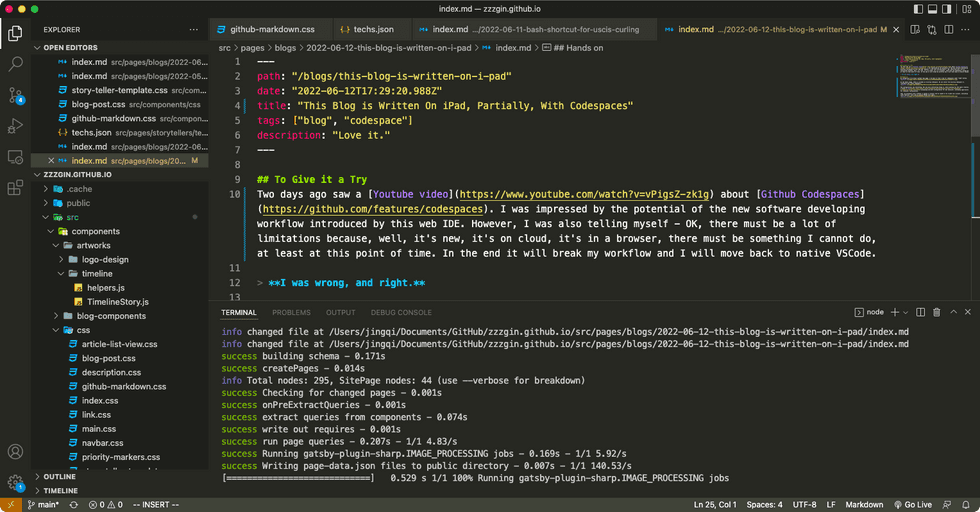The width and height of the screenshot is (980, 512).
Task: Open Explorer more actions ellipsis
Action: (194, 29)
